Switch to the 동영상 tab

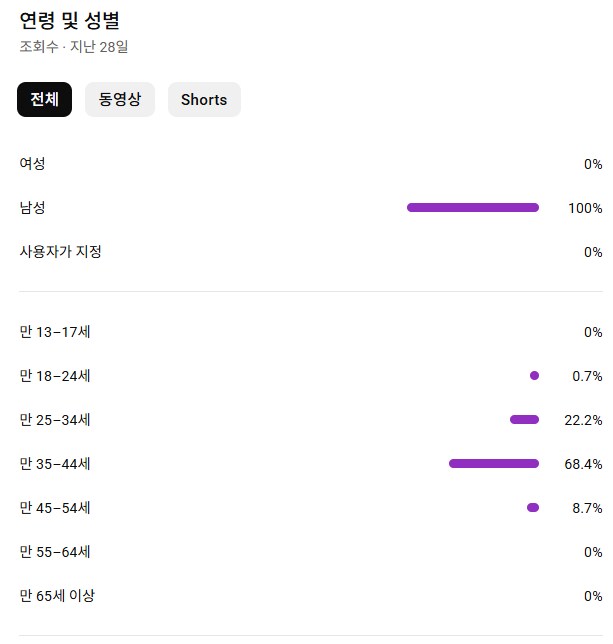click(x=120, y=100)
